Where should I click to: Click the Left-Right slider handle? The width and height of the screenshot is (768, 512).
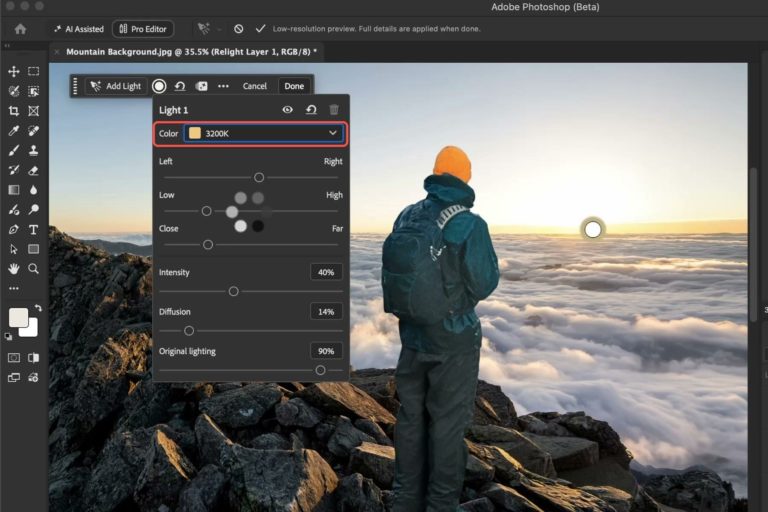coord(259,177)
